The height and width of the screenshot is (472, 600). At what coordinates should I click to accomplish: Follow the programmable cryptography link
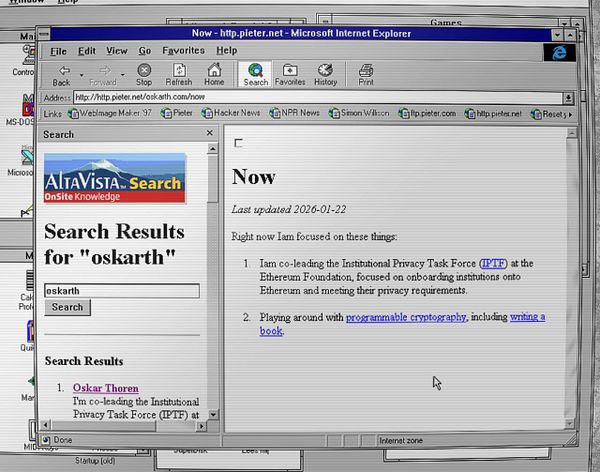(x=406, y=317)
